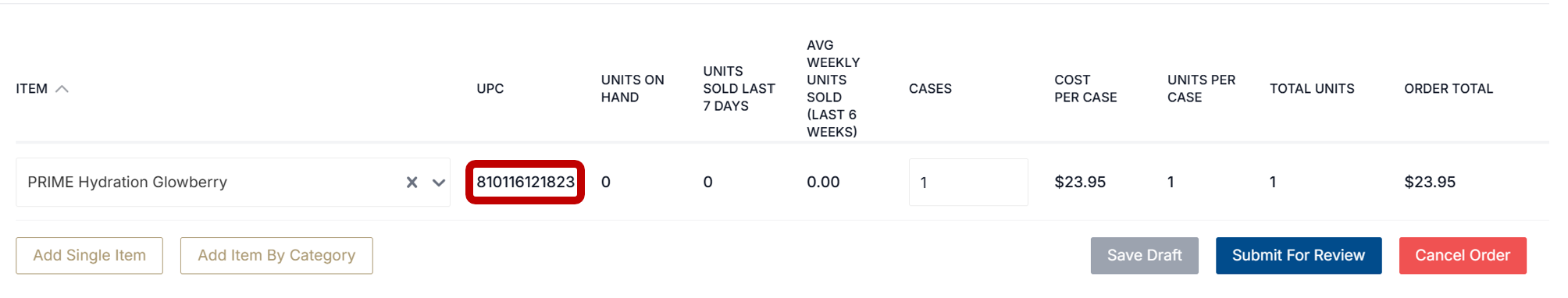Click Add Item By Category button
1568x298 pixels.
pyautogui.click(x=276, y=256)
